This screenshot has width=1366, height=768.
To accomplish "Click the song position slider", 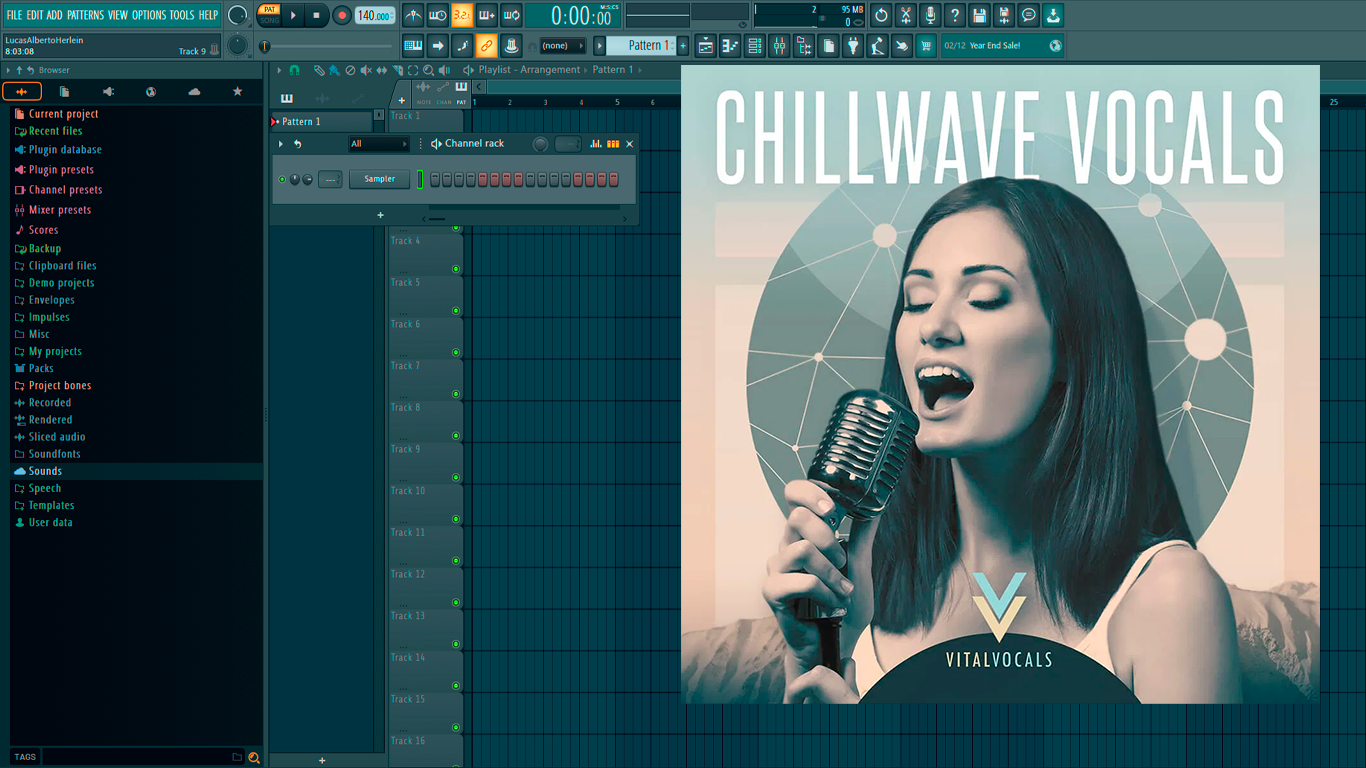I will tap(328, 46).
